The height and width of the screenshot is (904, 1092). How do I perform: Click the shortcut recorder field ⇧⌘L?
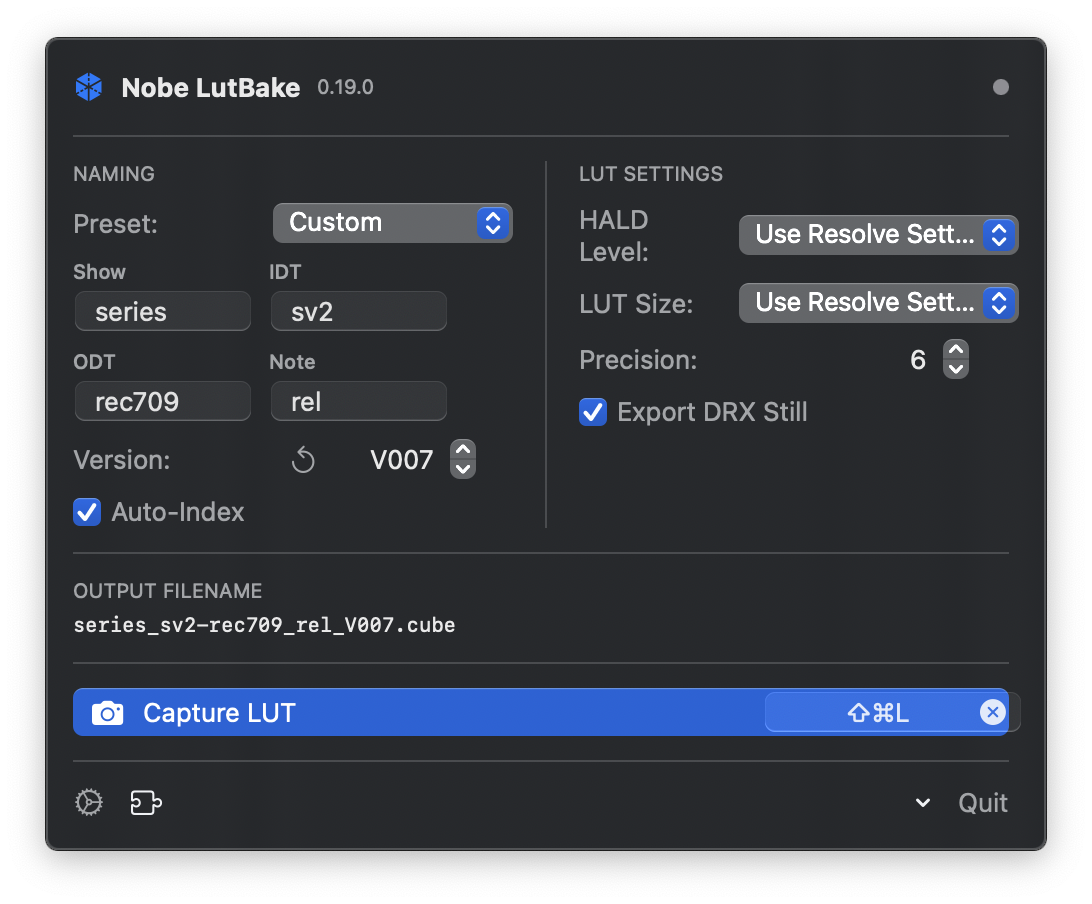tap(877, 712)
